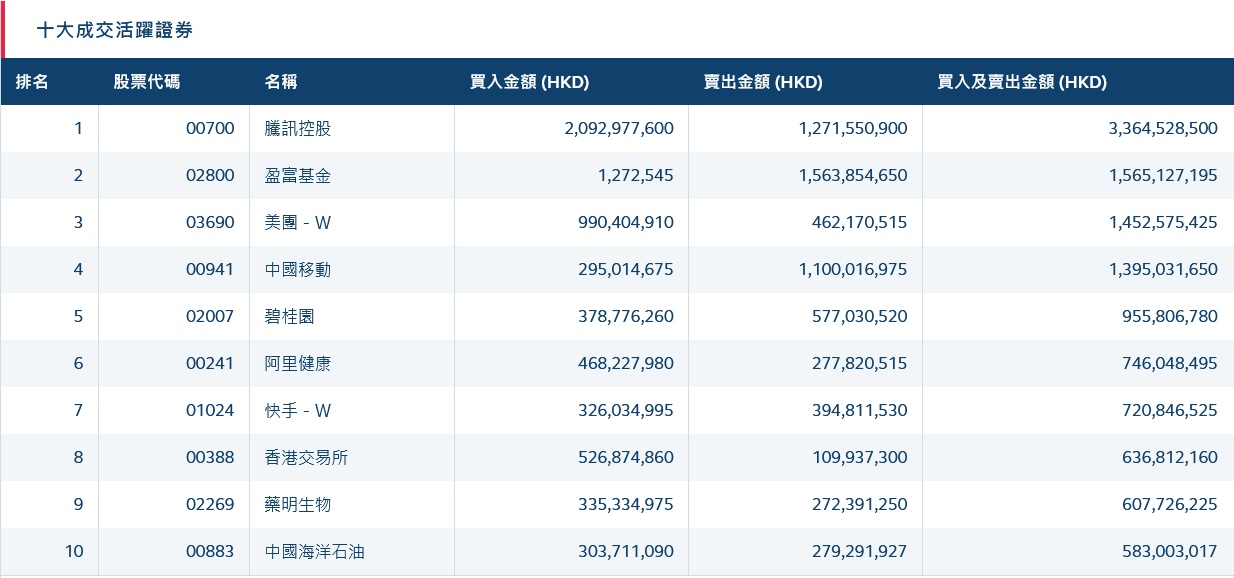
Task: Select buy amount 526,874,860
Action: 626,457
